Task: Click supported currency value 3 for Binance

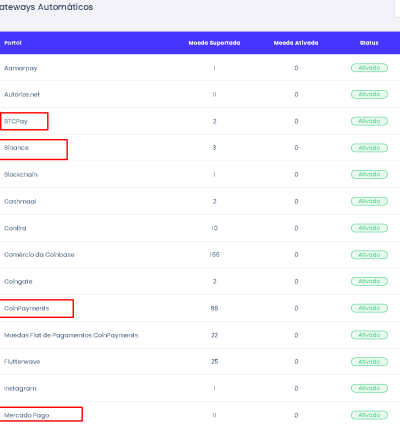Action: point(214,148)
